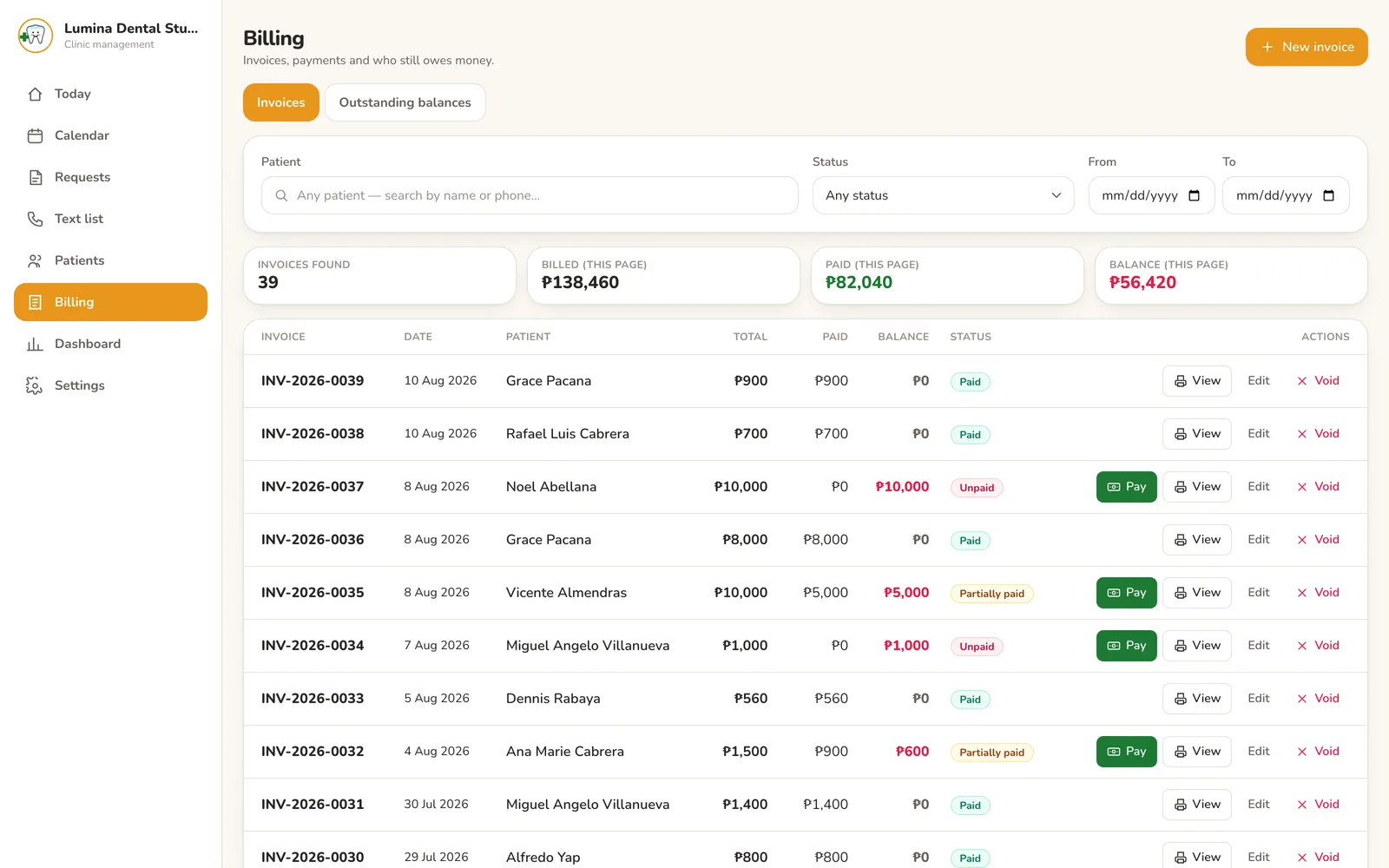Pay invoice INV-2026-0034
Screen dimensions: 1389x868
(x=1126, y=646)
